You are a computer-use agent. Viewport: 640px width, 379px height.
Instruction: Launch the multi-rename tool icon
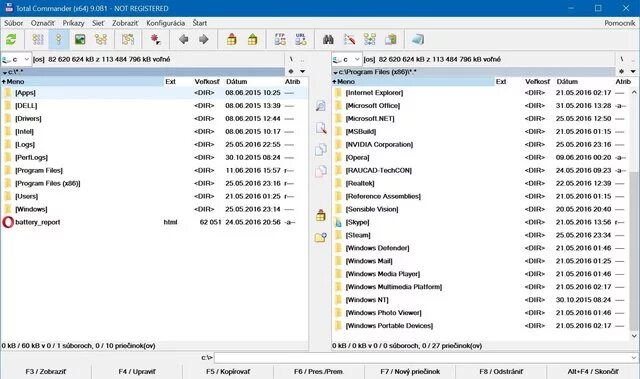point(349,40)
